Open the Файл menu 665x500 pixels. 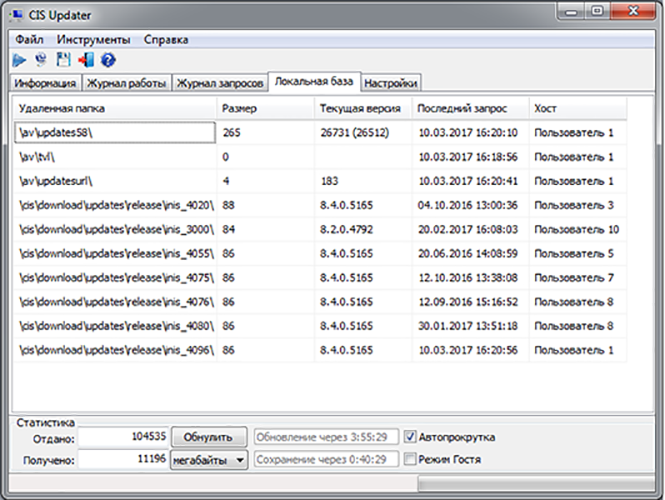pos(29,40)
